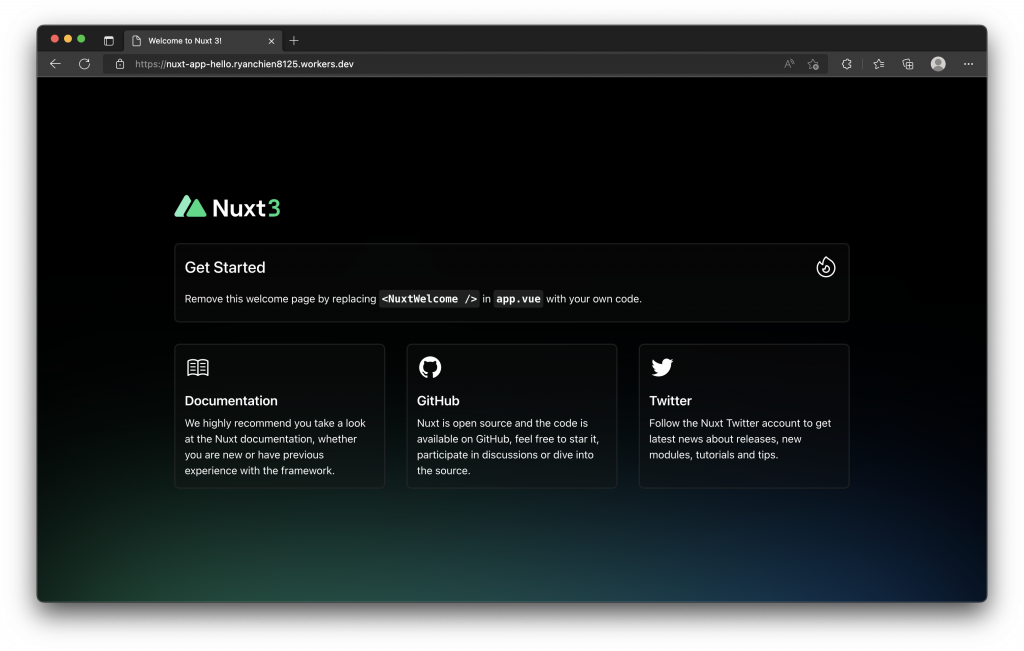Screen dimensions: 1024x651
Task: Open the user profile avatar
Action: click(938, 63)
